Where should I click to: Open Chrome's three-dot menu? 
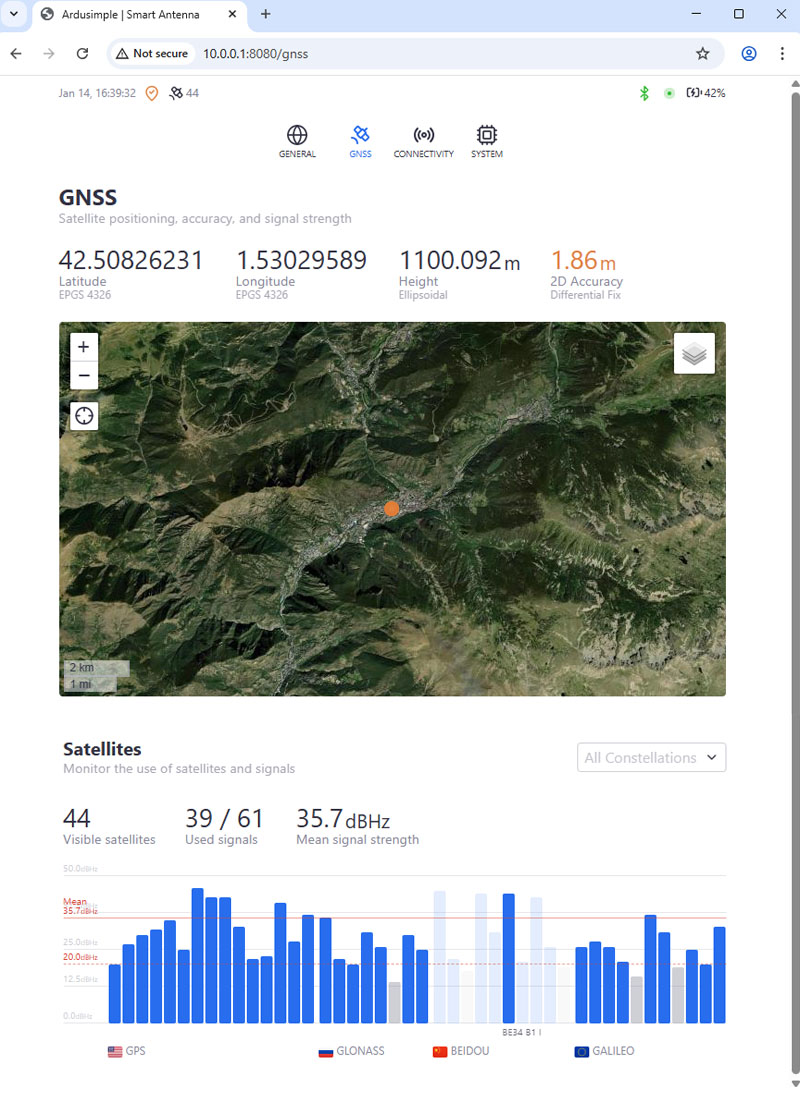pyautogui.click(x=782, y=54)
